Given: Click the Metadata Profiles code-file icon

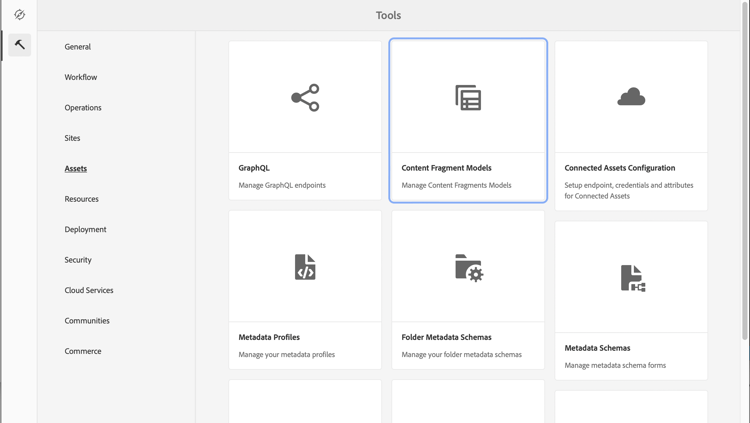Looking at the screenshot, I should (305, 267).
